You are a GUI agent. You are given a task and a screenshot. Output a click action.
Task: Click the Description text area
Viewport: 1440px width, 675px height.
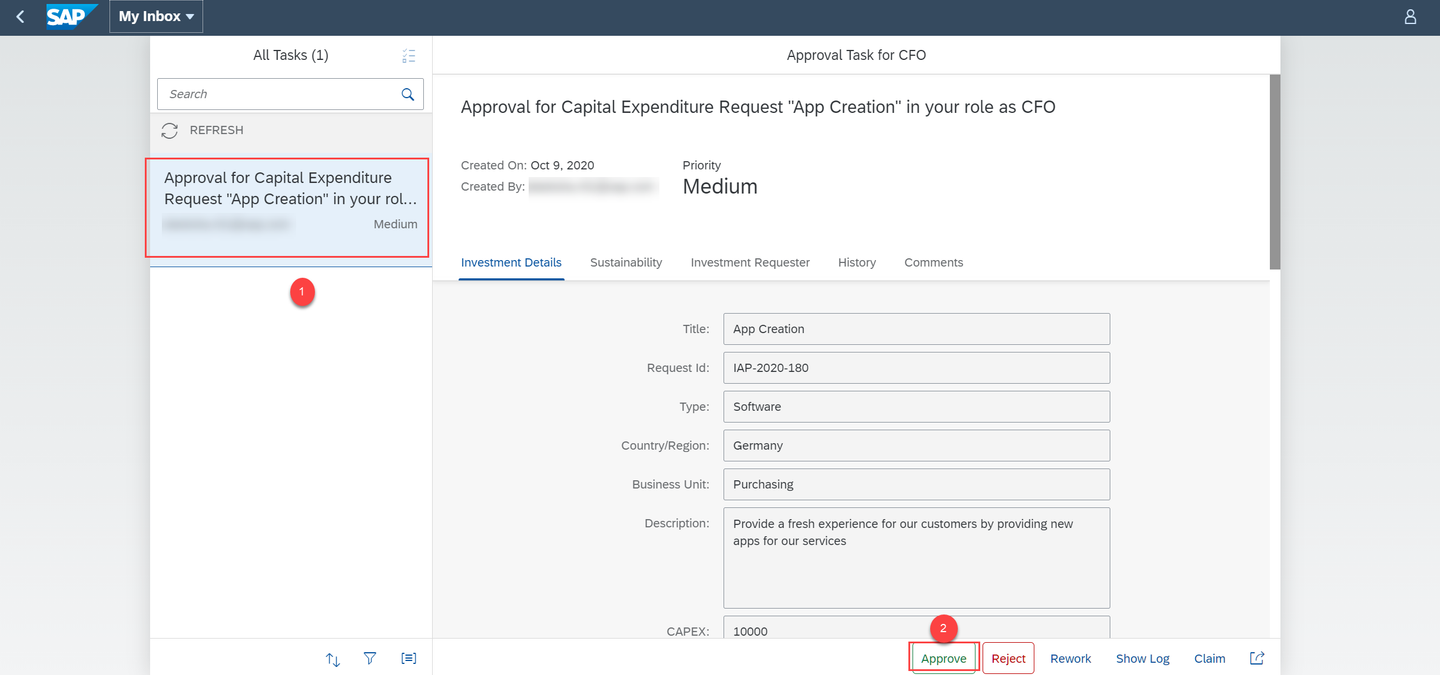[x=916, y=558]
